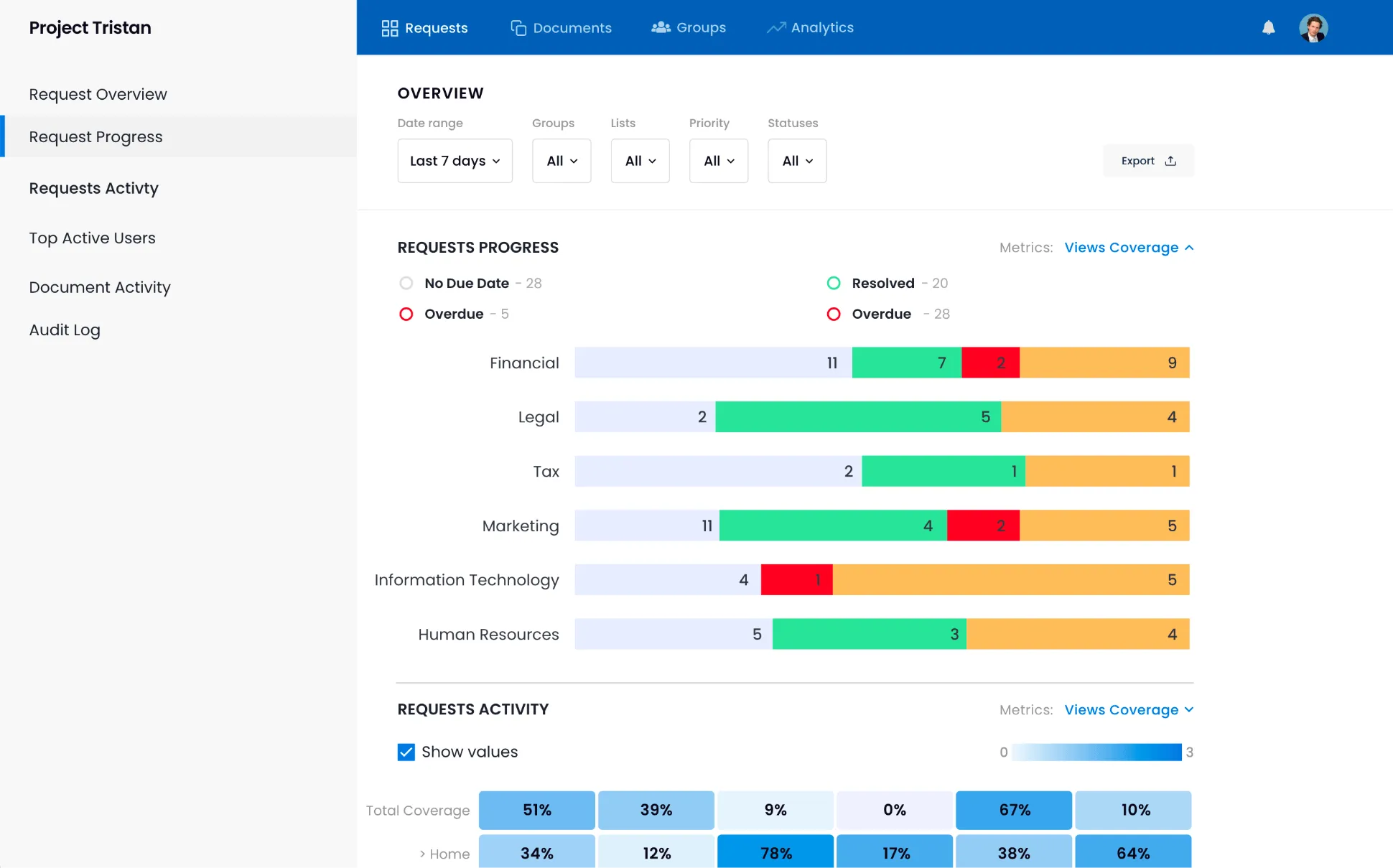Toggle the No Due Date legend circle
1393x868 pixels.
click(x=406, y=283)
